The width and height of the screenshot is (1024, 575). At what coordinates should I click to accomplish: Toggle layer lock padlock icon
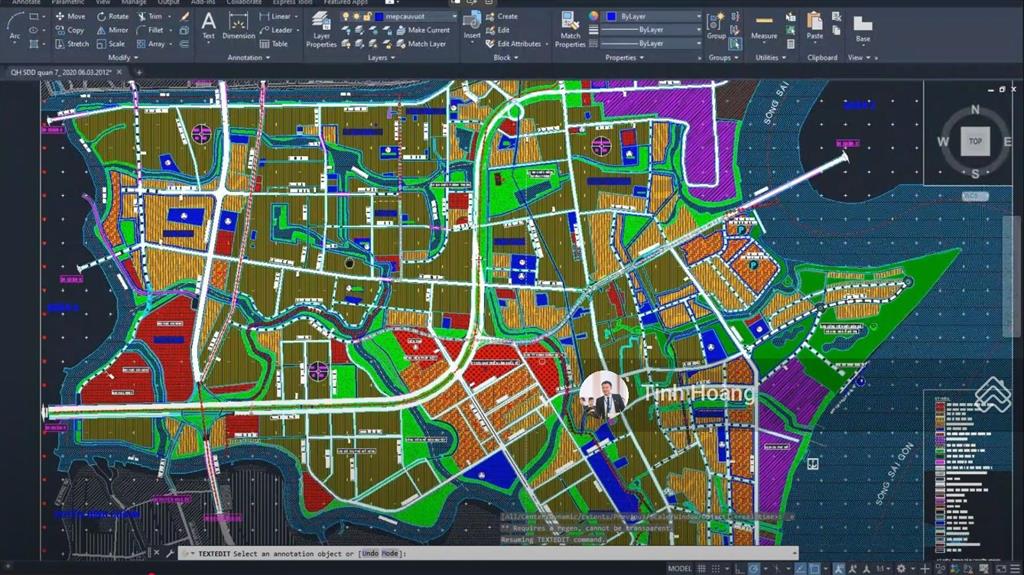tap(368, 16)
